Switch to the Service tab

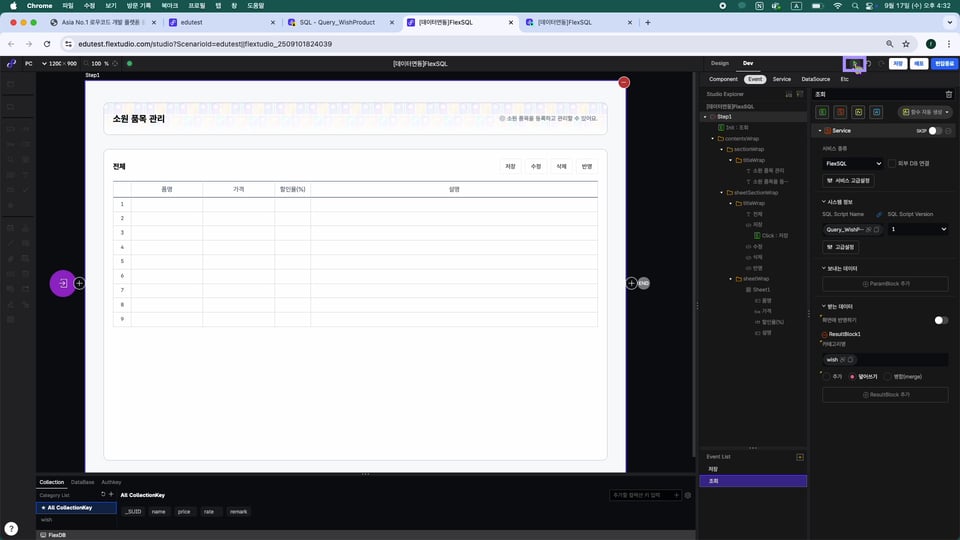781,79
